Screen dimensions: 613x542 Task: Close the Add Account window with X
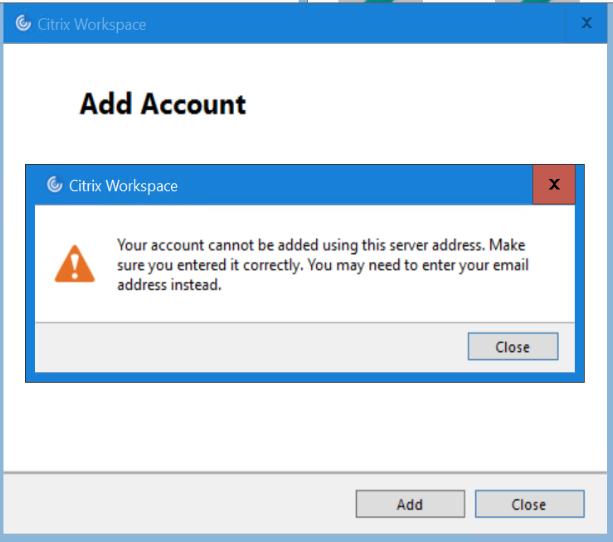586,23
